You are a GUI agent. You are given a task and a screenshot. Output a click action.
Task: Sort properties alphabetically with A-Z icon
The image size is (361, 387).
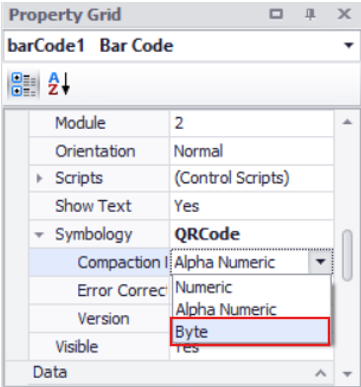coord(59,84)
